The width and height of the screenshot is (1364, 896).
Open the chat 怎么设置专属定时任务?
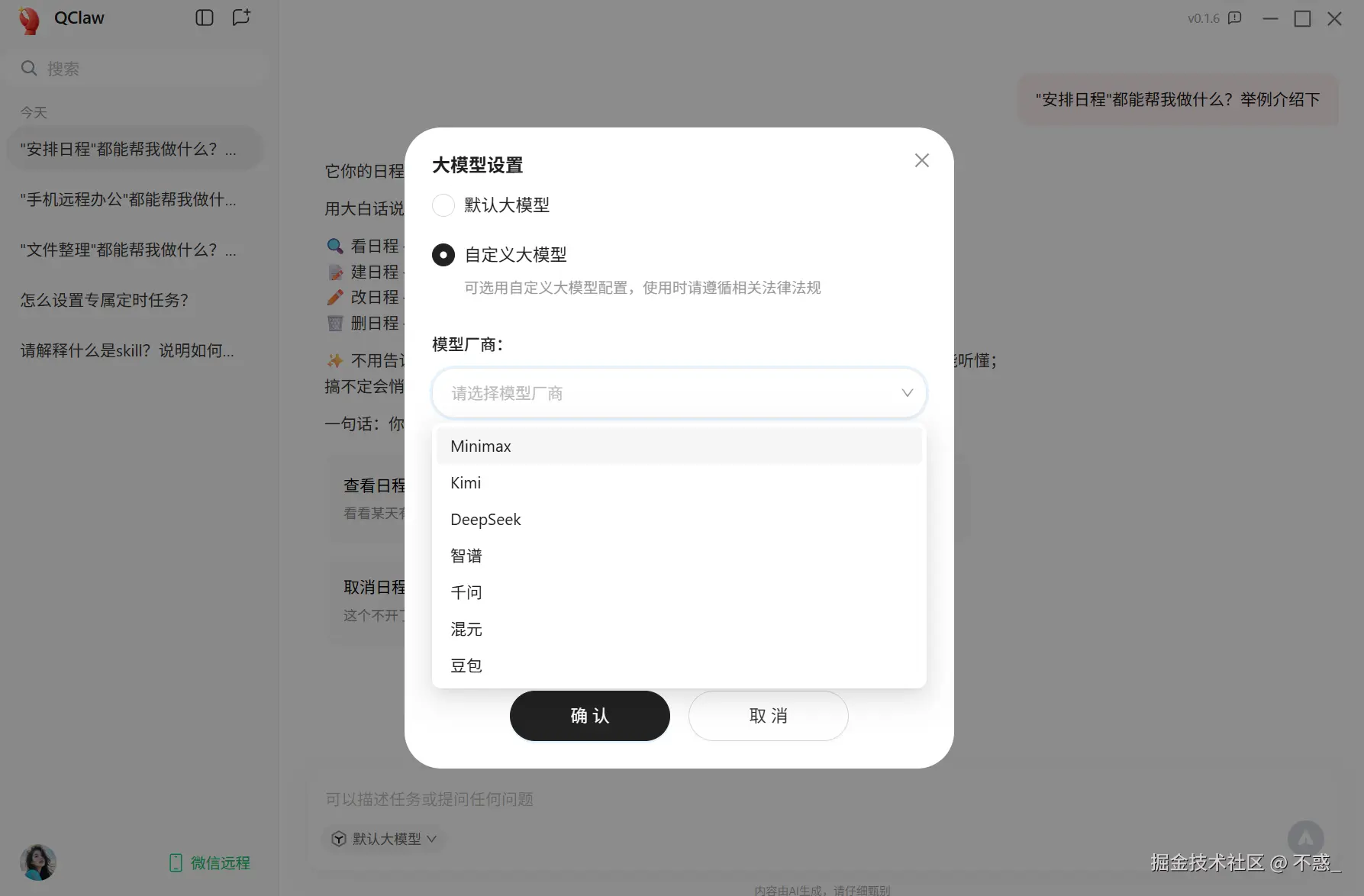pyautogui.click(x=135, y=300)
